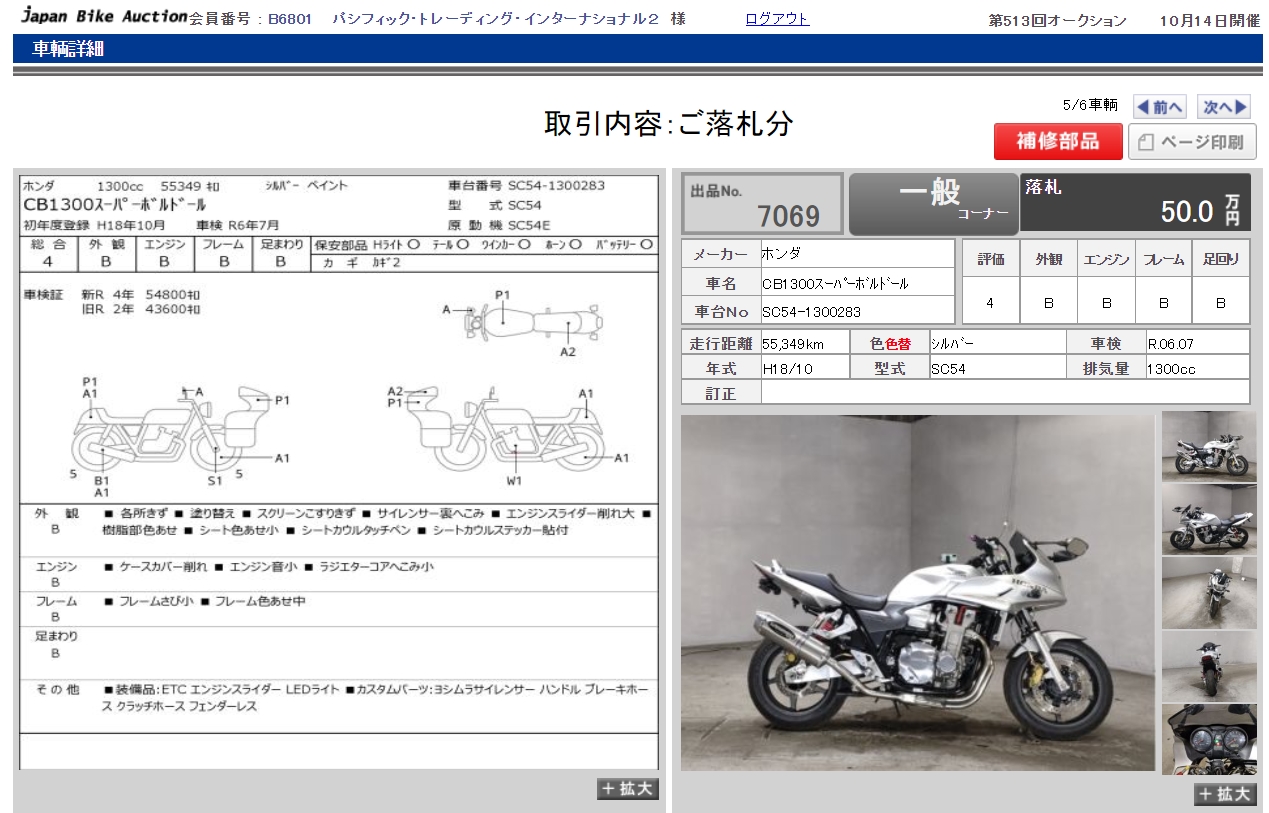
Task: Click the 一般コーナー label
Action: 933,204
